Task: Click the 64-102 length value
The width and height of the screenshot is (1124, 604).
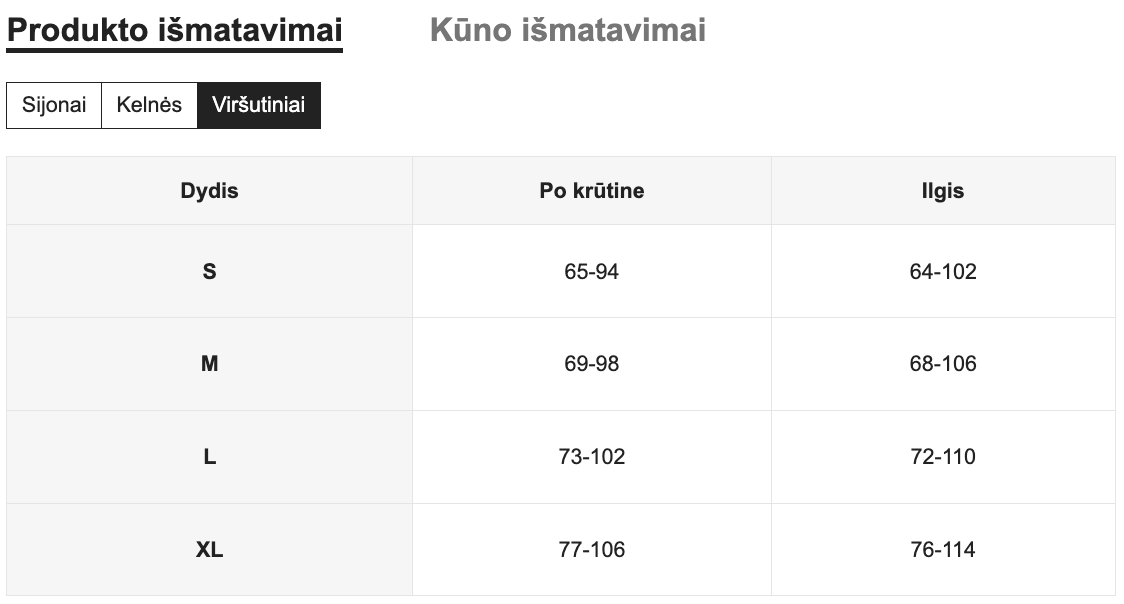Action: click(x=942, y=271)
